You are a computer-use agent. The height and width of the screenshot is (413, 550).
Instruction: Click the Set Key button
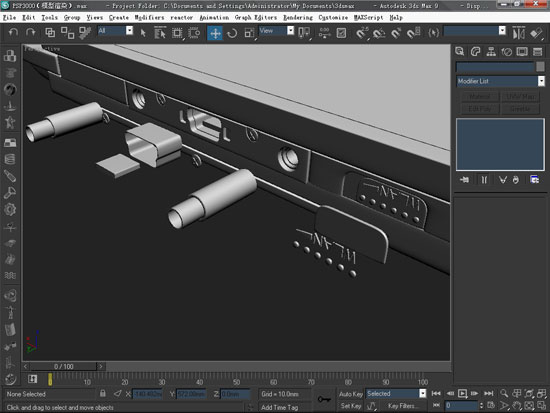[x=351, y=406]
